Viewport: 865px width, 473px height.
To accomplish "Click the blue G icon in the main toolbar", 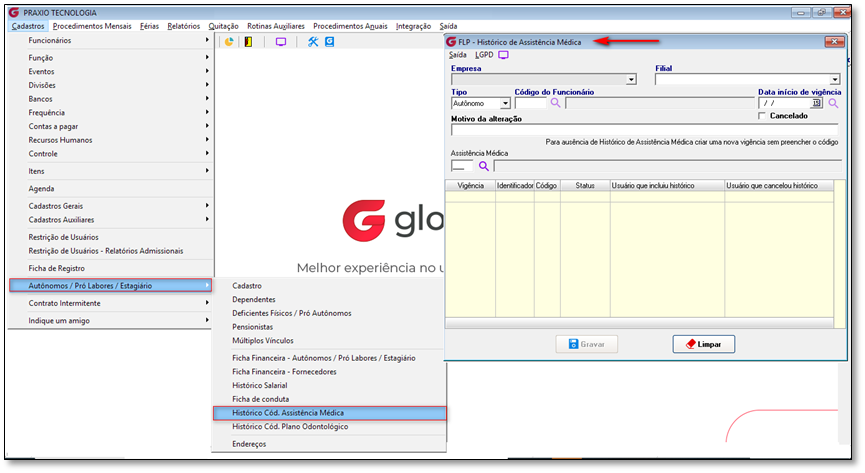I will [329, 42].
